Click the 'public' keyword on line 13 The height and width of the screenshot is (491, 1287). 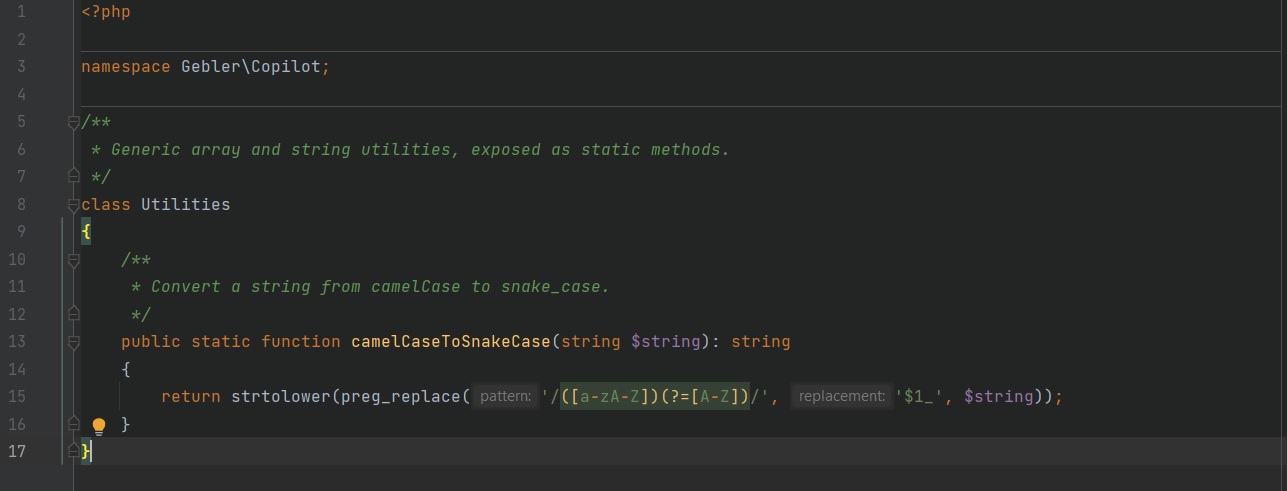click(151, 341)
